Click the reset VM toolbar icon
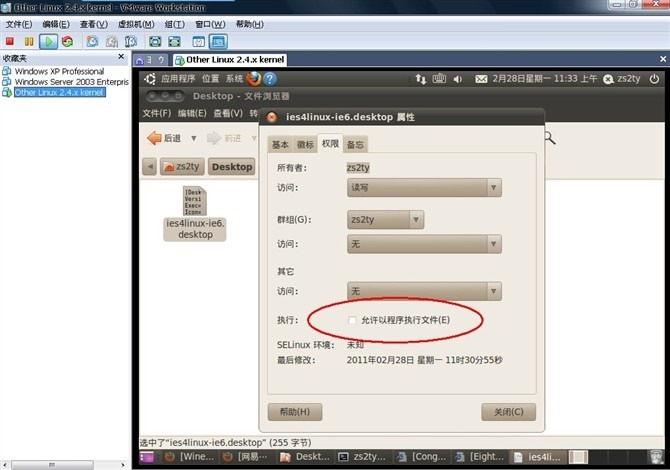Screen dimensions: 670x470 tap(68, 41)
